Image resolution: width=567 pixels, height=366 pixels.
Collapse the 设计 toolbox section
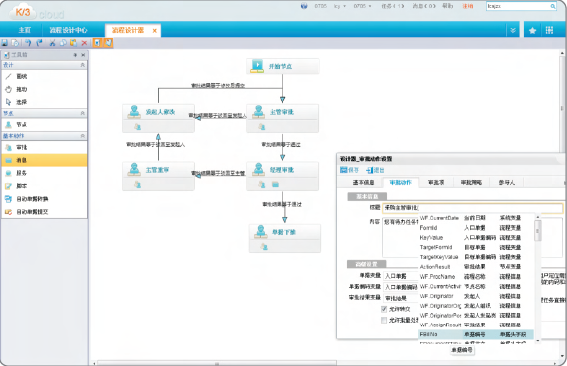[x=83, y=65]
